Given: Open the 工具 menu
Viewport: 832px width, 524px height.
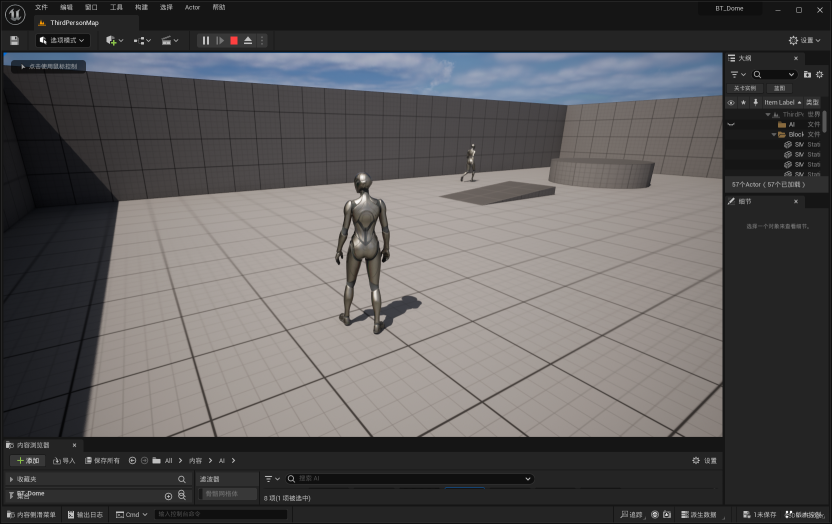Looking at the screenshot, I should click(x=116, y=7).
